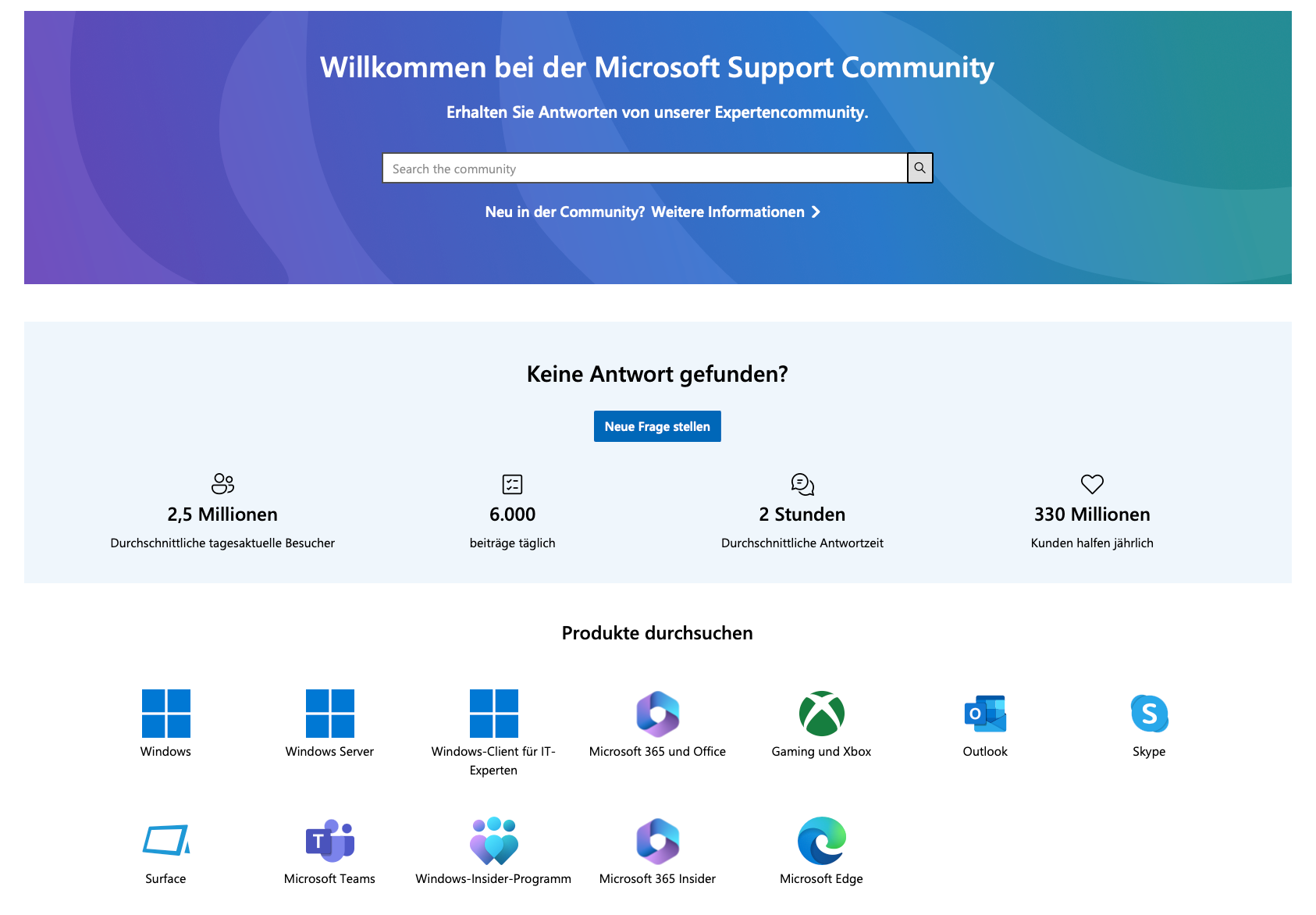Click the Microsoft 365 Insider label
The image size is (1316, 915).
coord(657,878)
